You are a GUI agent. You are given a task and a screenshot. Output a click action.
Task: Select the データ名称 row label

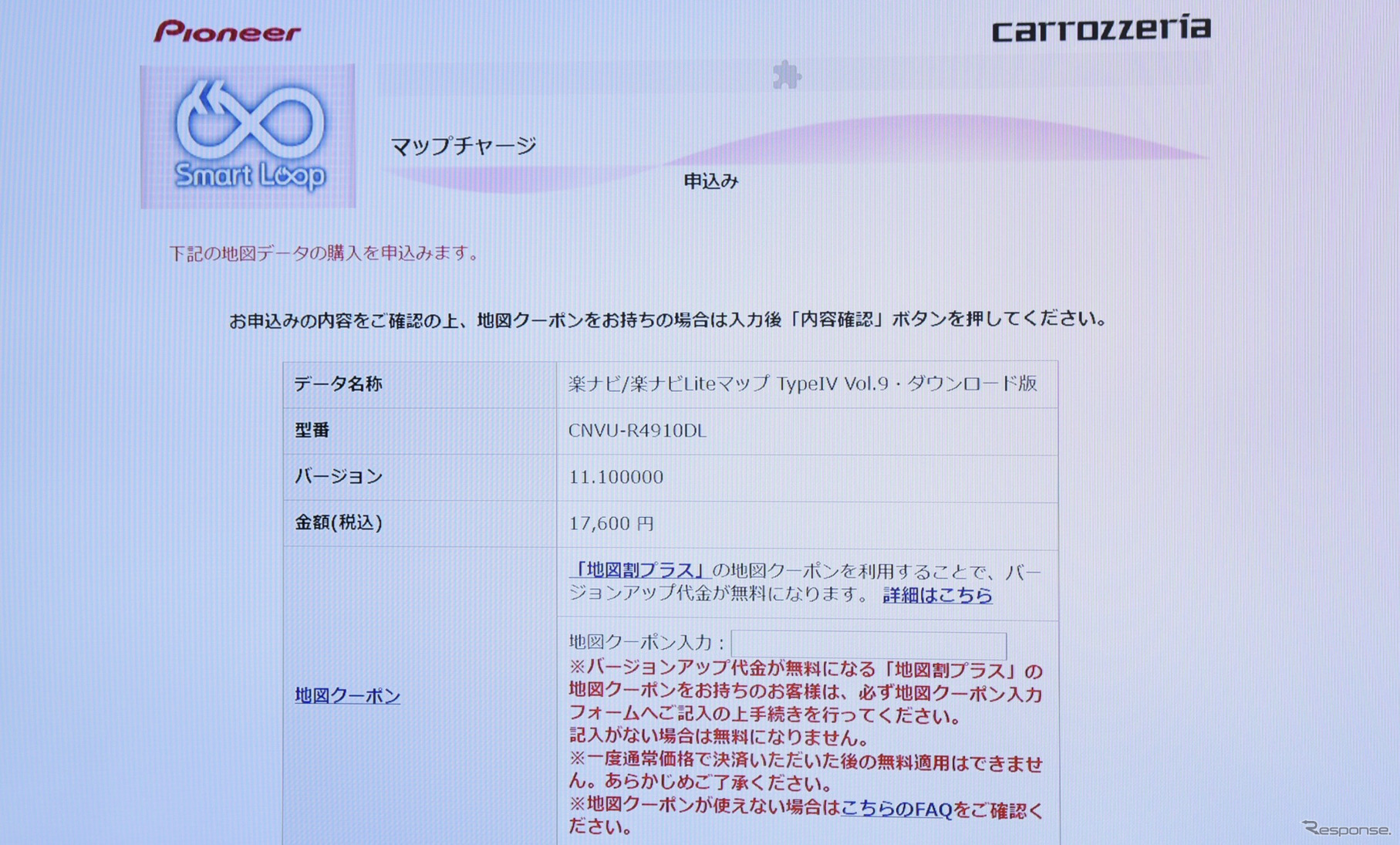pos(338,384)
